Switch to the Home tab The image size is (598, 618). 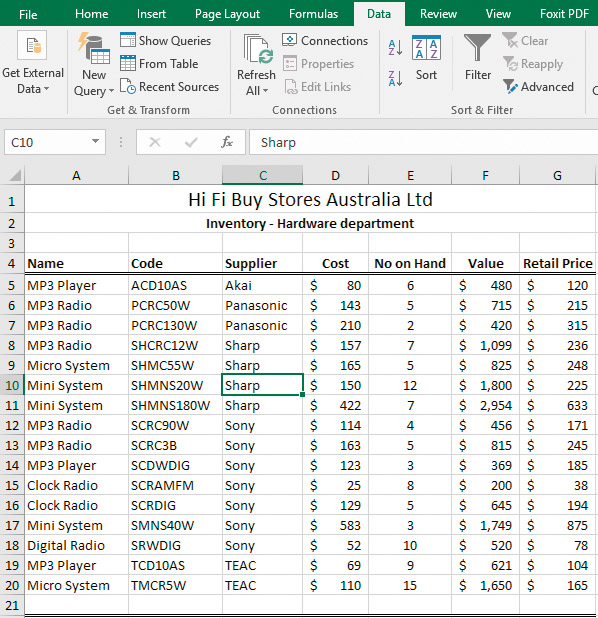(x=91, y=14)
